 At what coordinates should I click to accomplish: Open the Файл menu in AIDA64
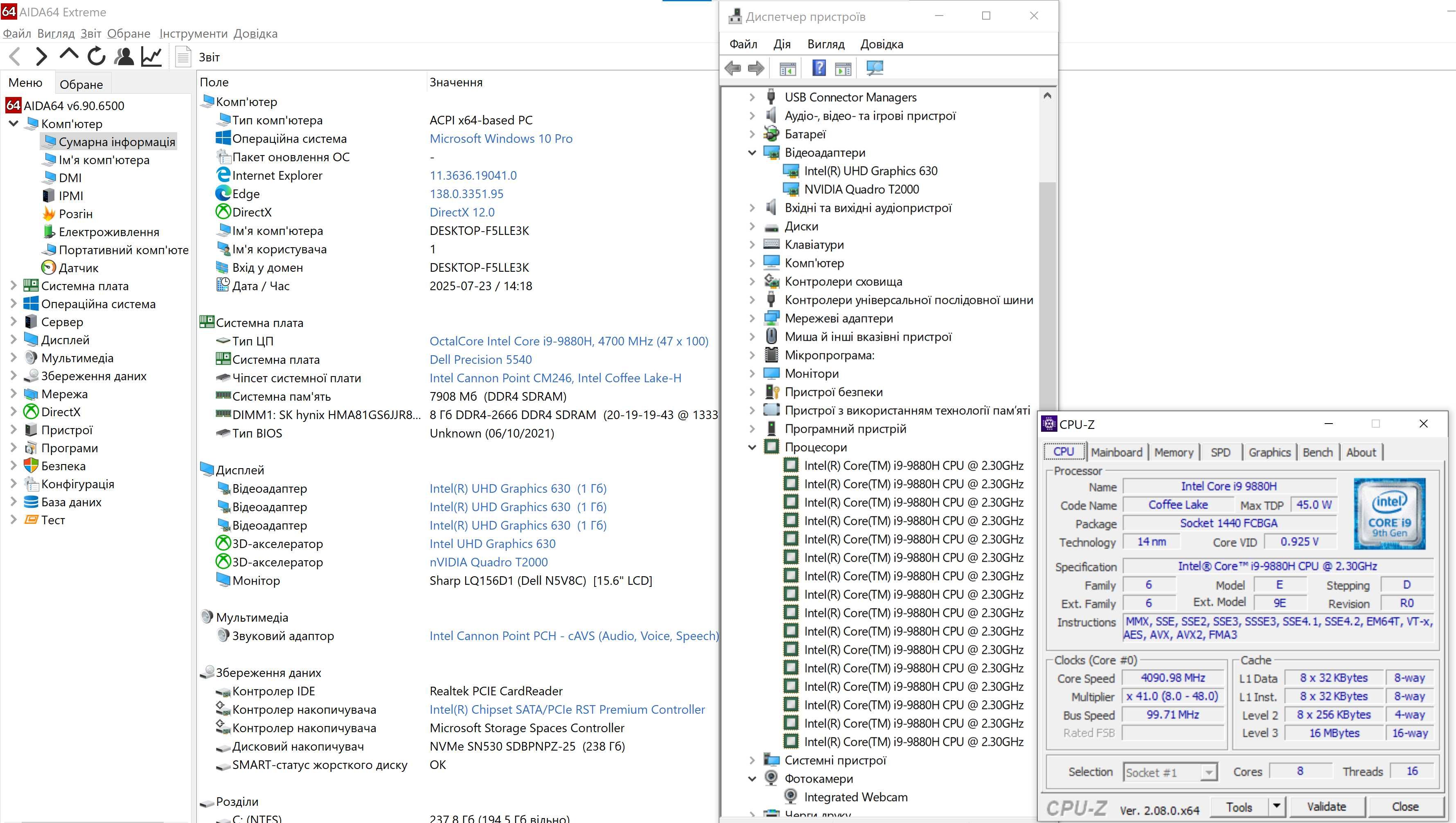[16, 33]
